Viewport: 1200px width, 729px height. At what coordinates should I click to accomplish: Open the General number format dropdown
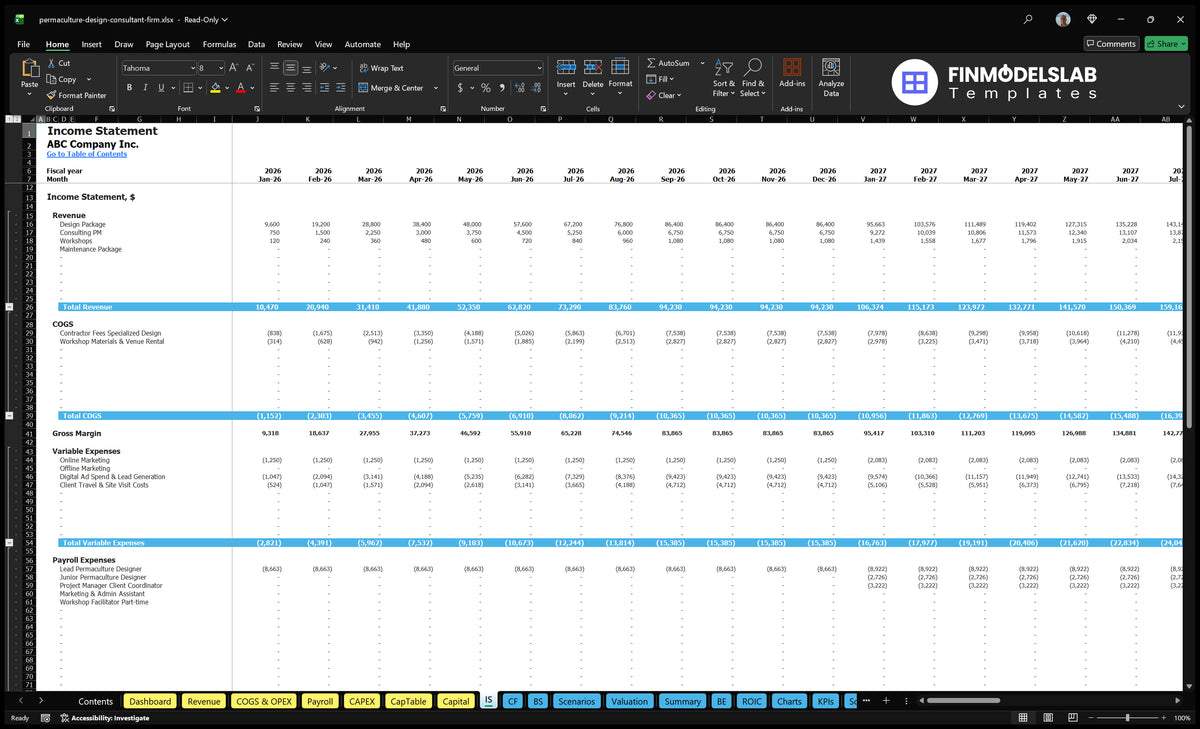tap(539, 68)
